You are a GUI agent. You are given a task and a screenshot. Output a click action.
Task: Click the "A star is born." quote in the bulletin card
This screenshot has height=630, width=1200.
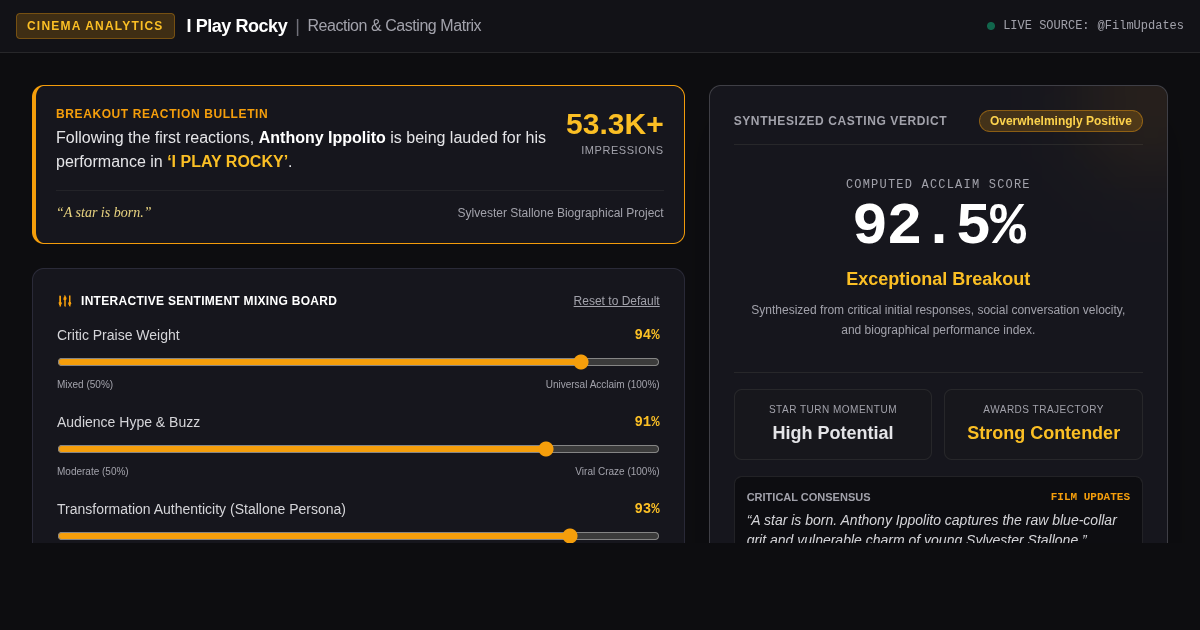104,213
